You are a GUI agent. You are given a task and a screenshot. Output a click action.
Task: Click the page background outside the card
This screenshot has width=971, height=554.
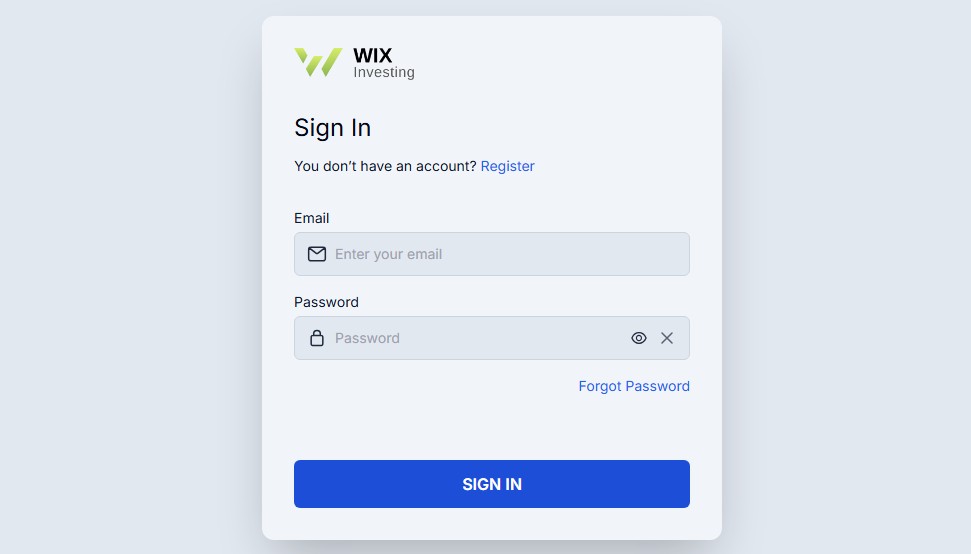(124, 279)
